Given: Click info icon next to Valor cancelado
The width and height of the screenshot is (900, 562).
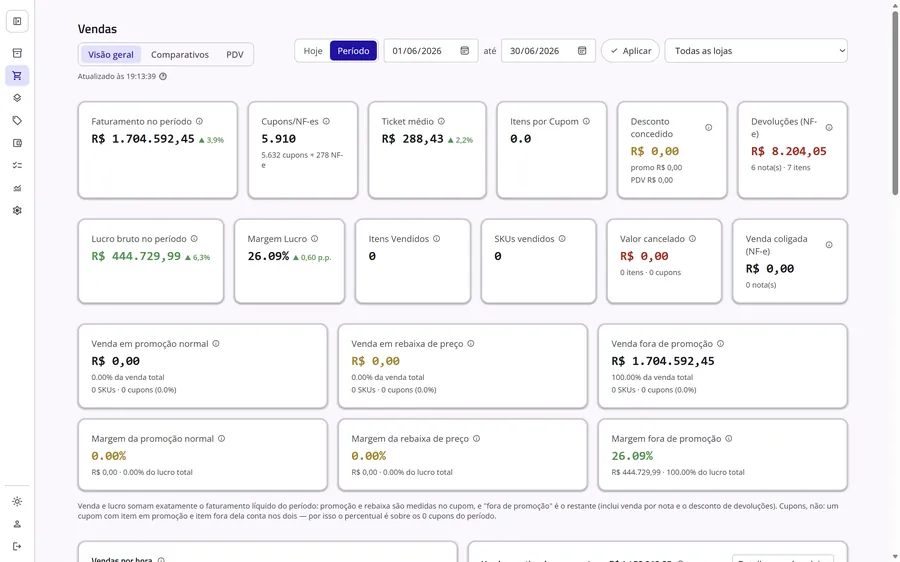Looking at the screenshot, I should (692, 239).
